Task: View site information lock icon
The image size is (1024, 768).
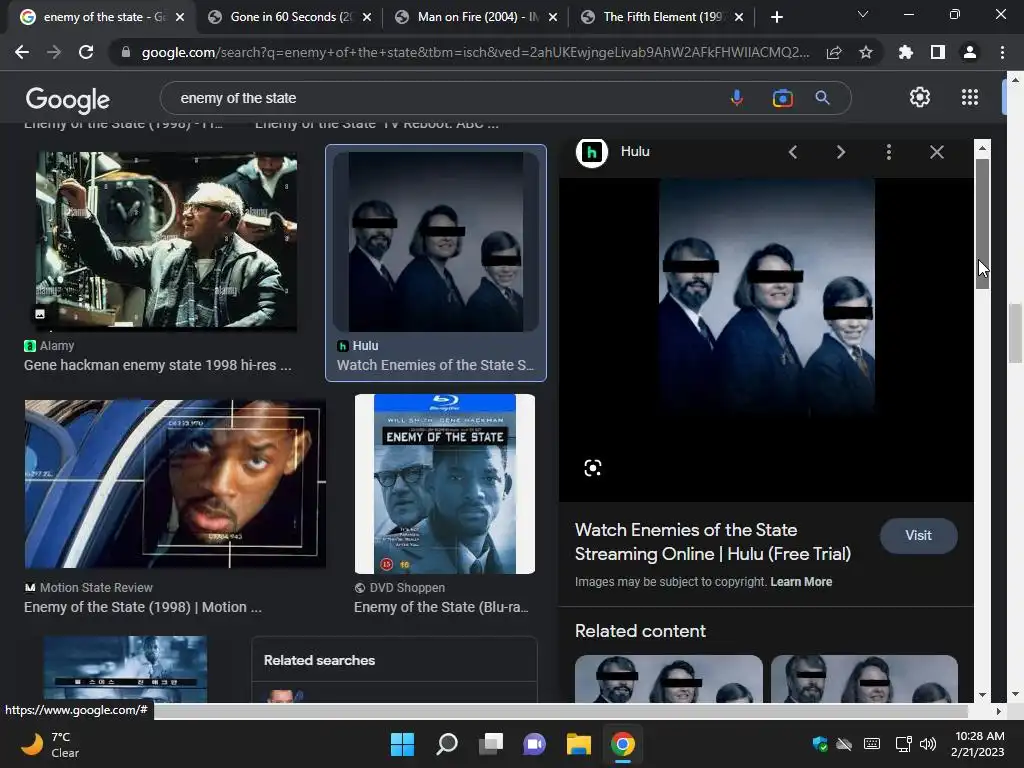Action: [x=125, y=52]
